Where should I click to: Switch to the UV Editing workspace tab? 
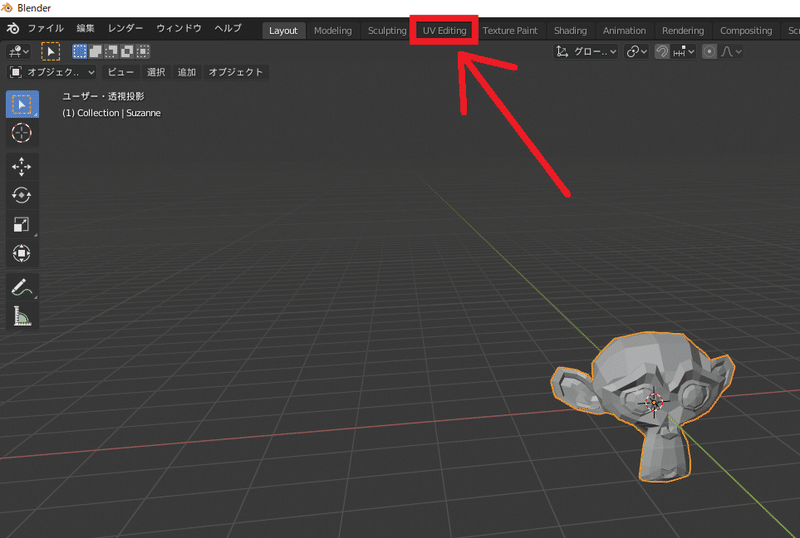[444, 31]
